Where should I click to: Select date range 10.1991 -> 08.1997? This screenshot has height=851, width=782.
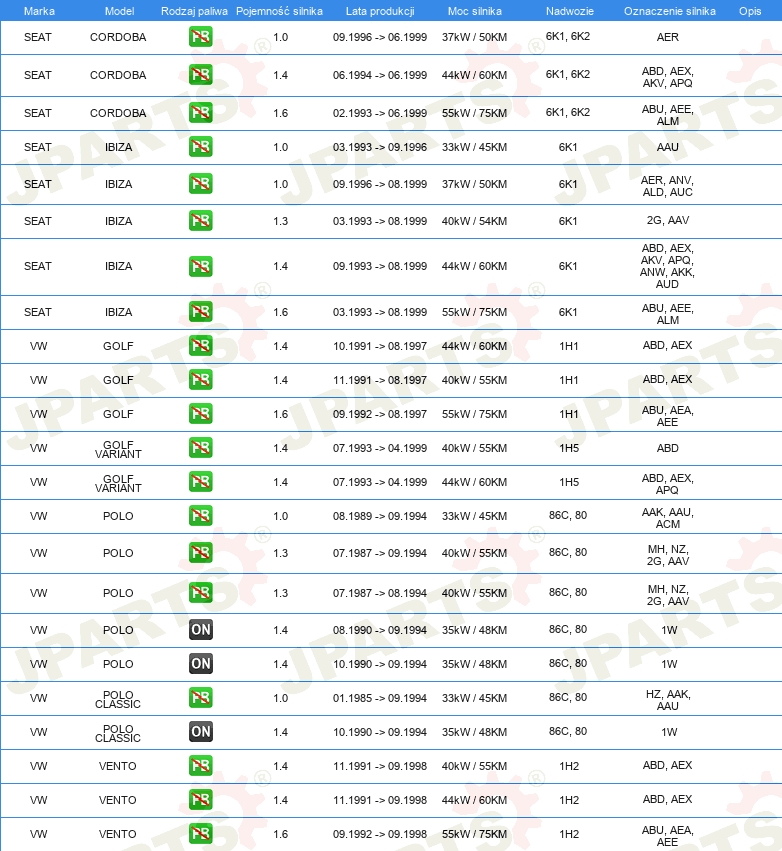point(380,346)
